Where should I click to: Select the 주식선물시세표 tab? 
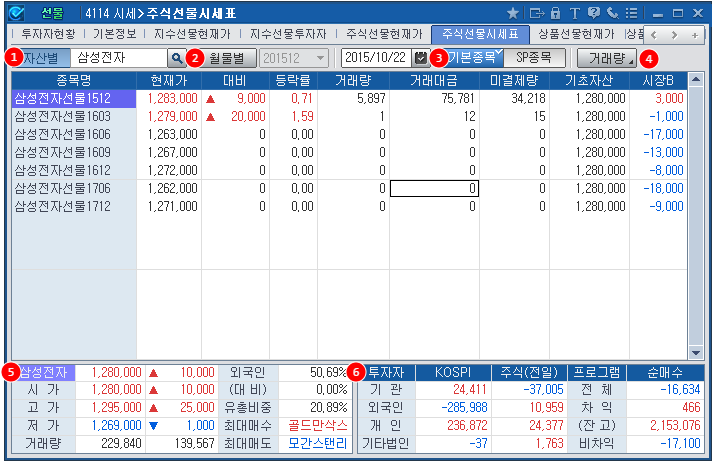click(x=480, y=34)
